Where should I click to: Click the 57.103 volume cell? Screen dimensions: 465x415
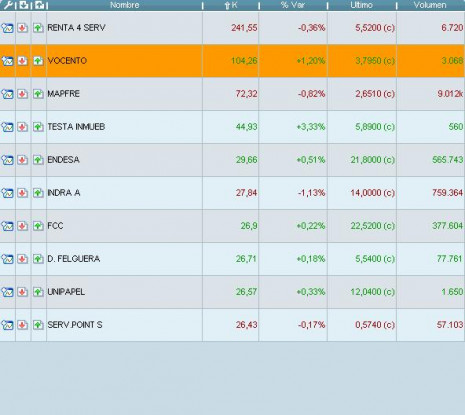pos(450,325)
